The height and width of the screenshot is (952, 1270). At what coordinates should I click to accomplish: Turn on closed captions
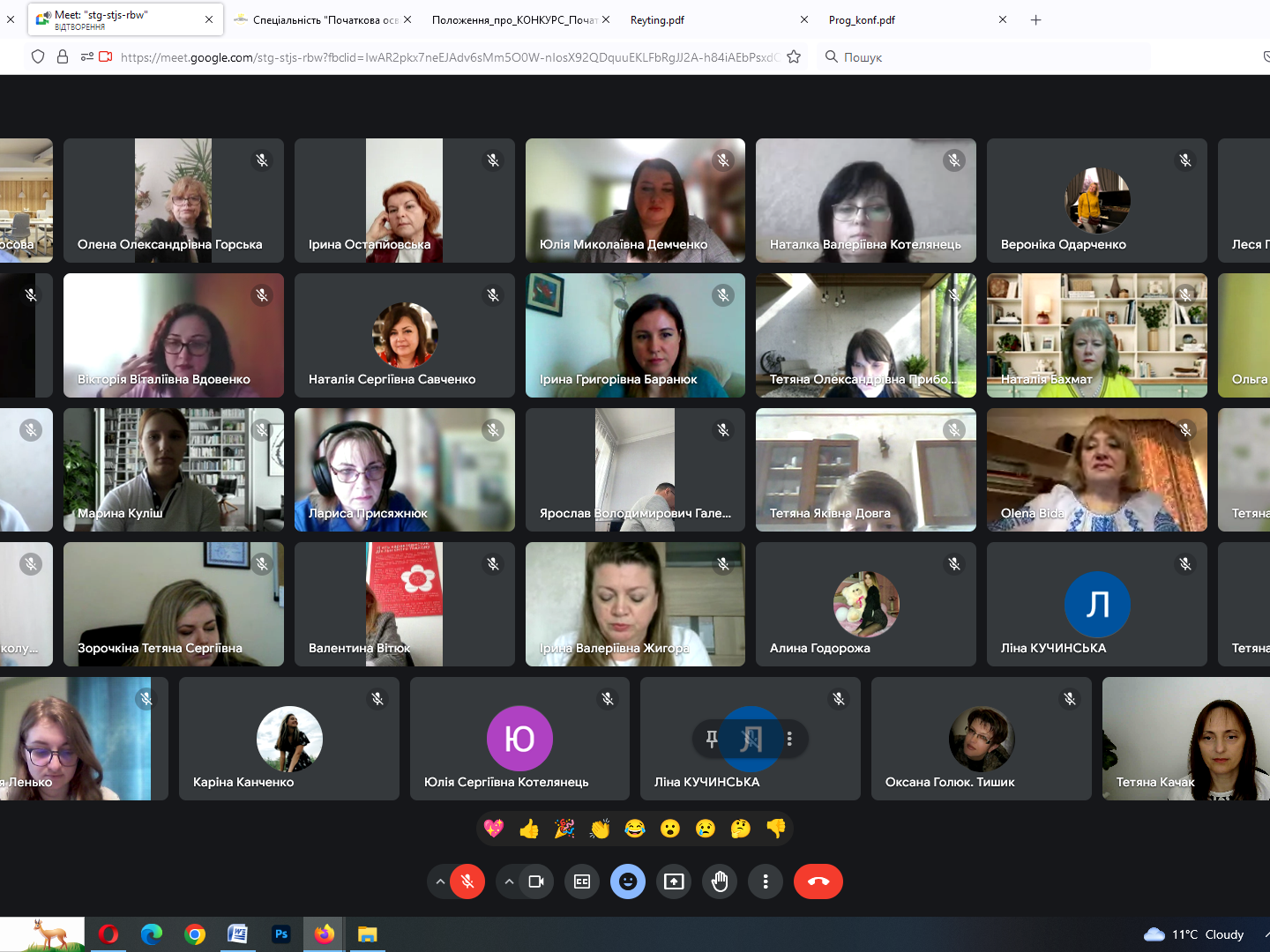pyautogui.click(x=582, y=881)
